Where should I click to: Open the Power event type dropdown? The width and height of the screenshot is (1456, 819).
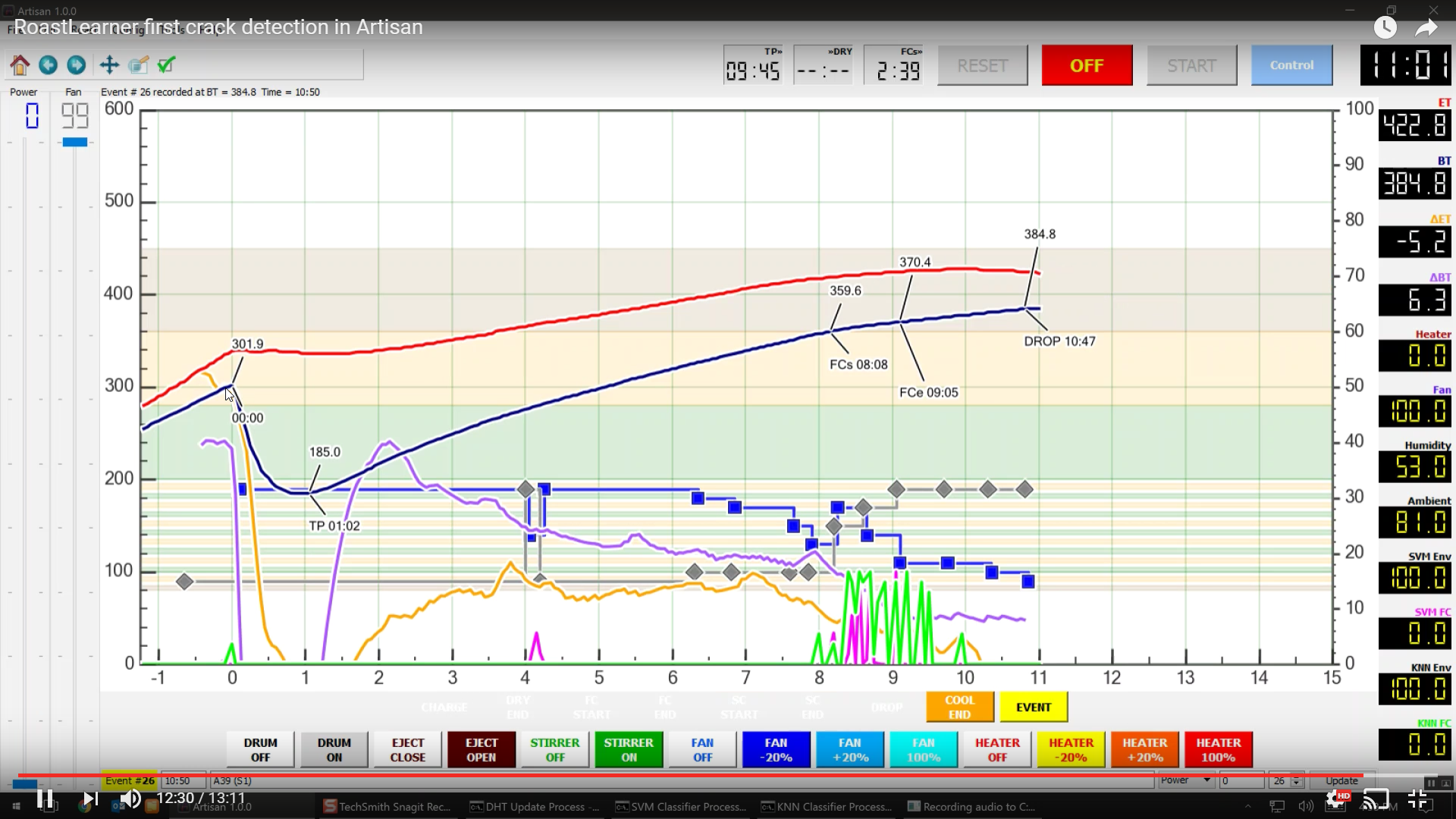[x=1186, y=780]
